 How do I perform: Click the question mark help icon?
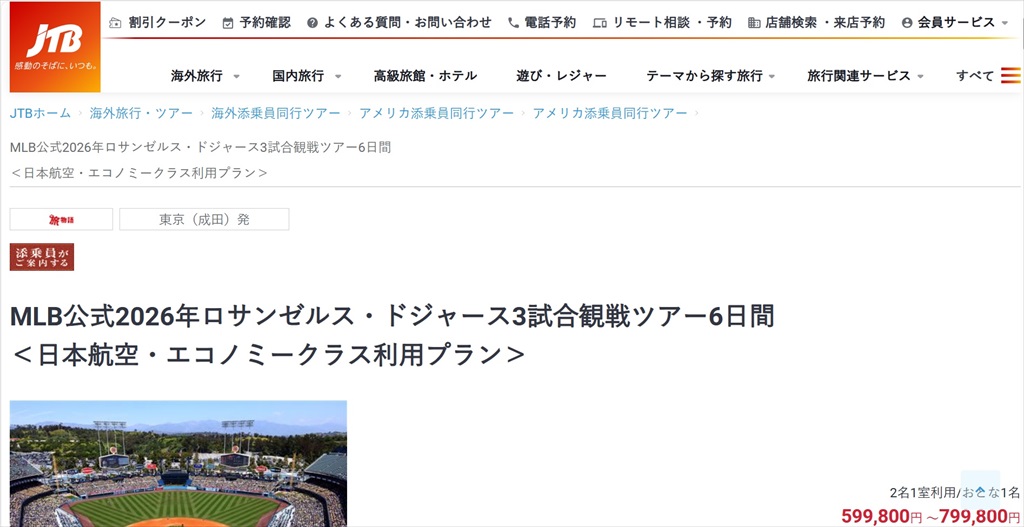tap(312, 23)
